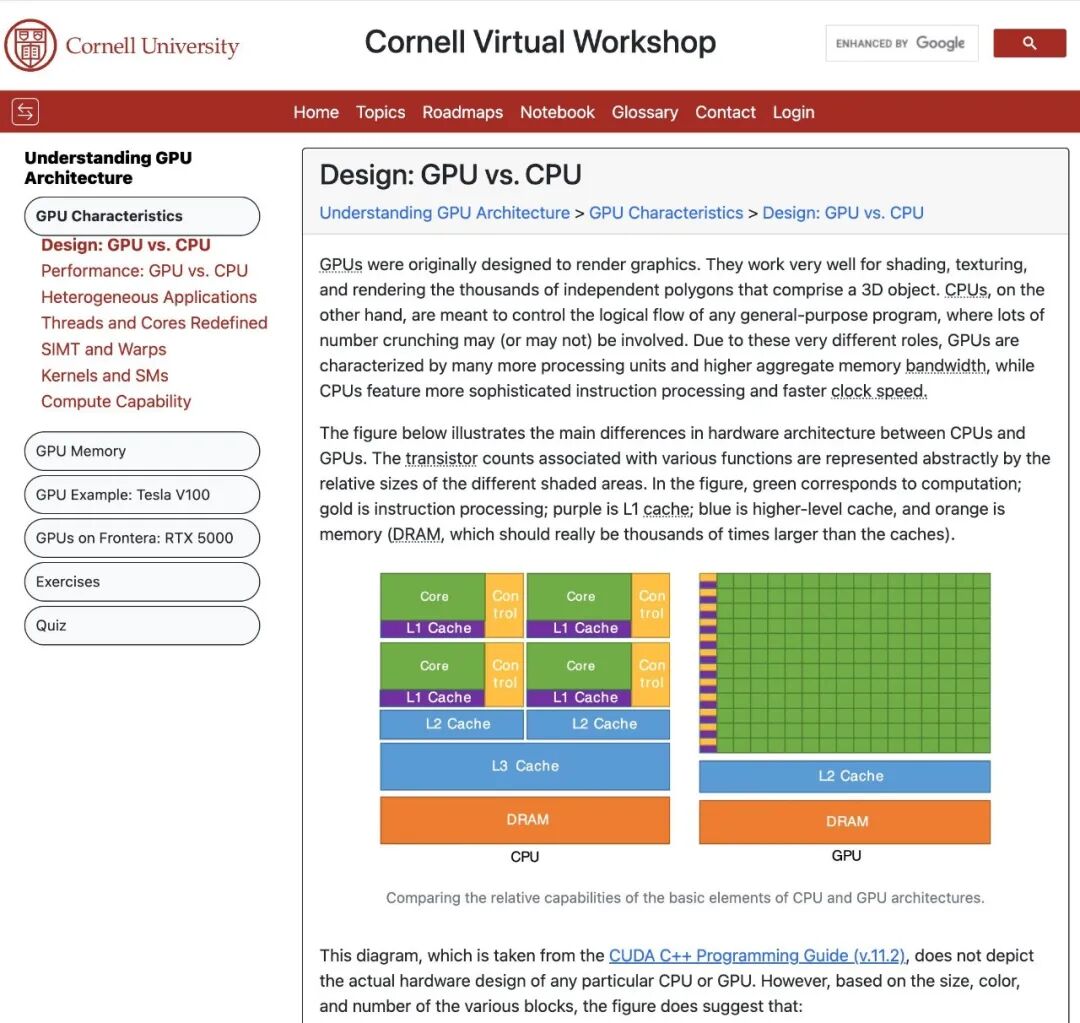Expand GPUs on Frontera: RTX 5000
Viewport: 1080px width, 1023px height.
tap(142, 538)
